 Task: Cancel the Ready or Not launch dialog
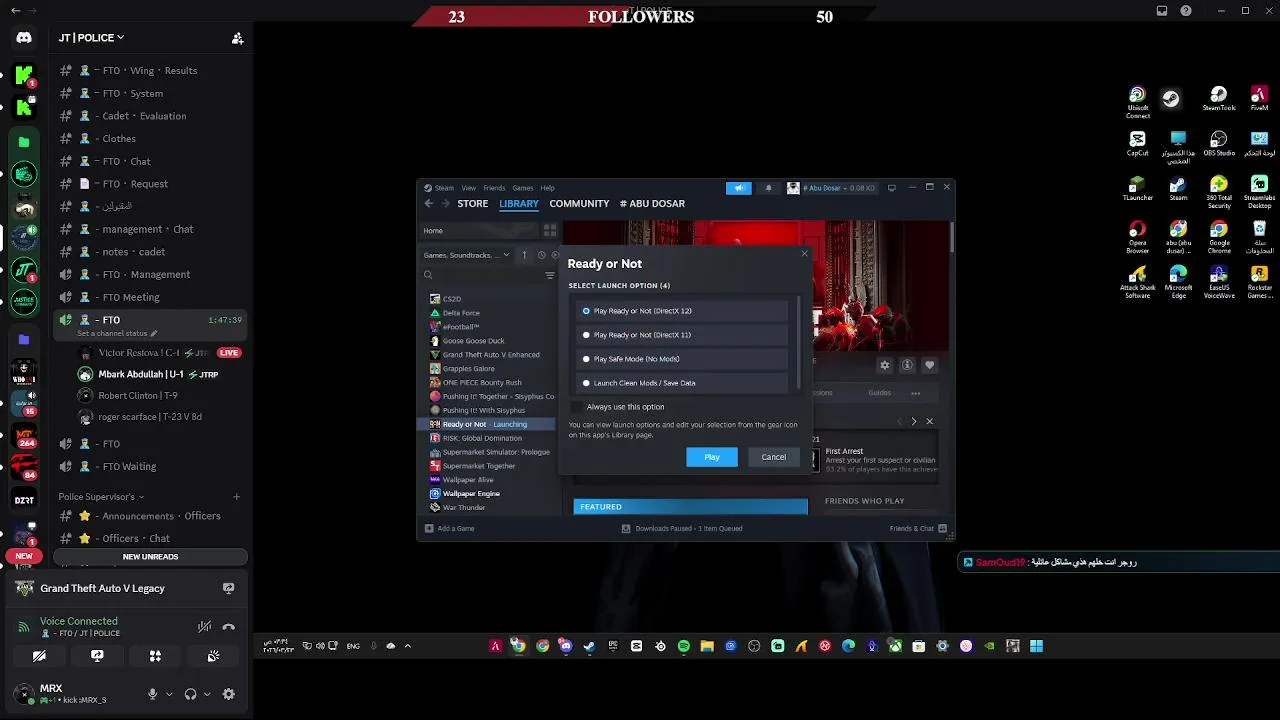tap(774, 457)
